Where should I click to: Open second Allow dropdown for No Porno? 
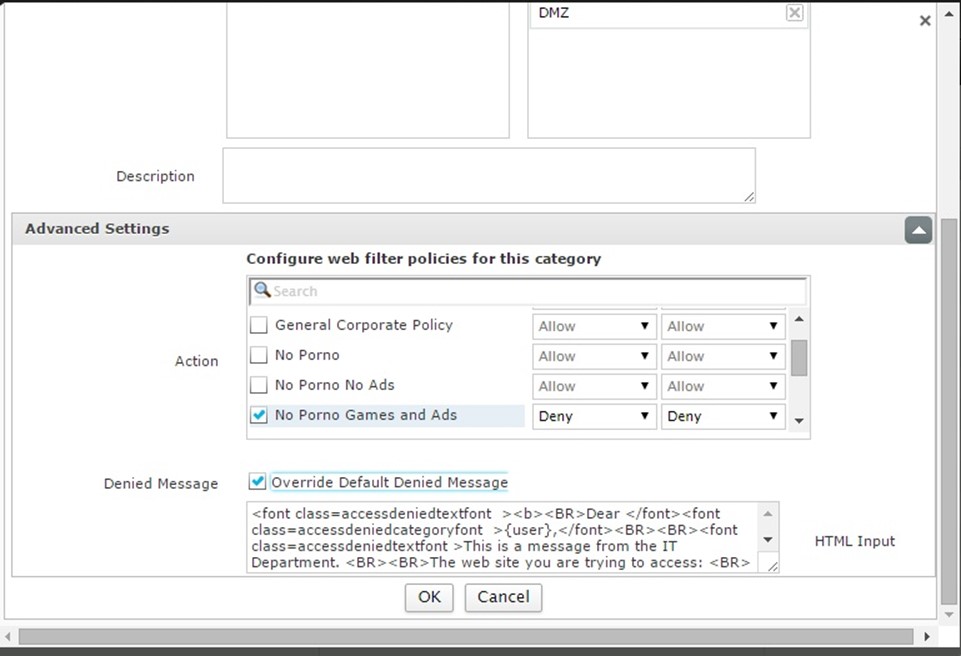pyautogui.click(x=723, y=356)
